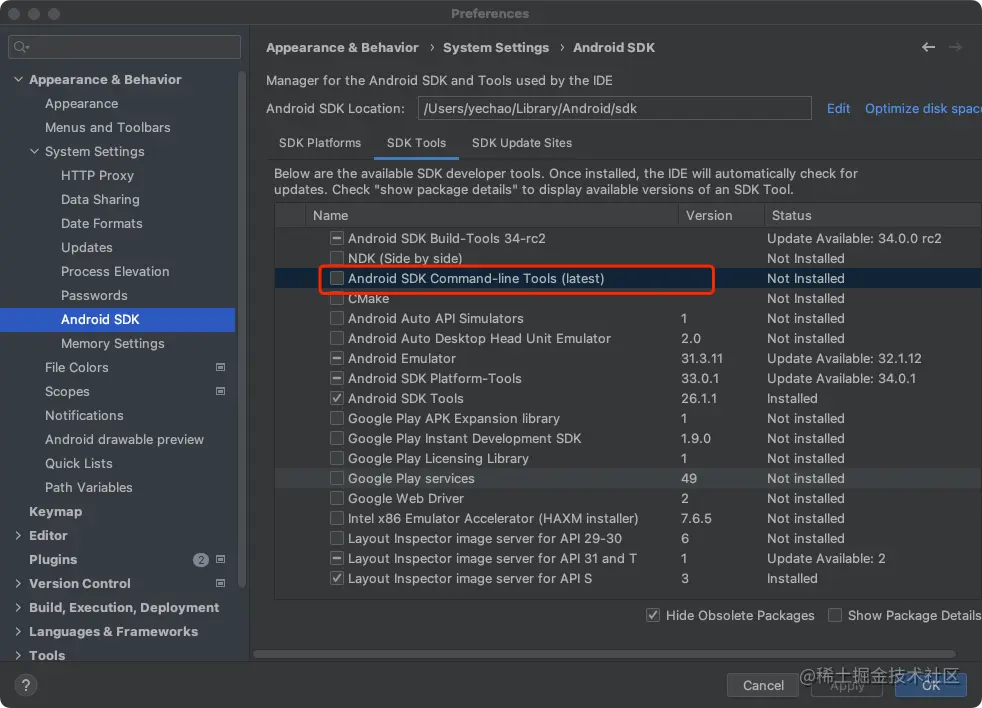This screenshot has height=708, width=982.
Task: Click the horizontal scrollbar at the bottom
Action: click(604, 653)
